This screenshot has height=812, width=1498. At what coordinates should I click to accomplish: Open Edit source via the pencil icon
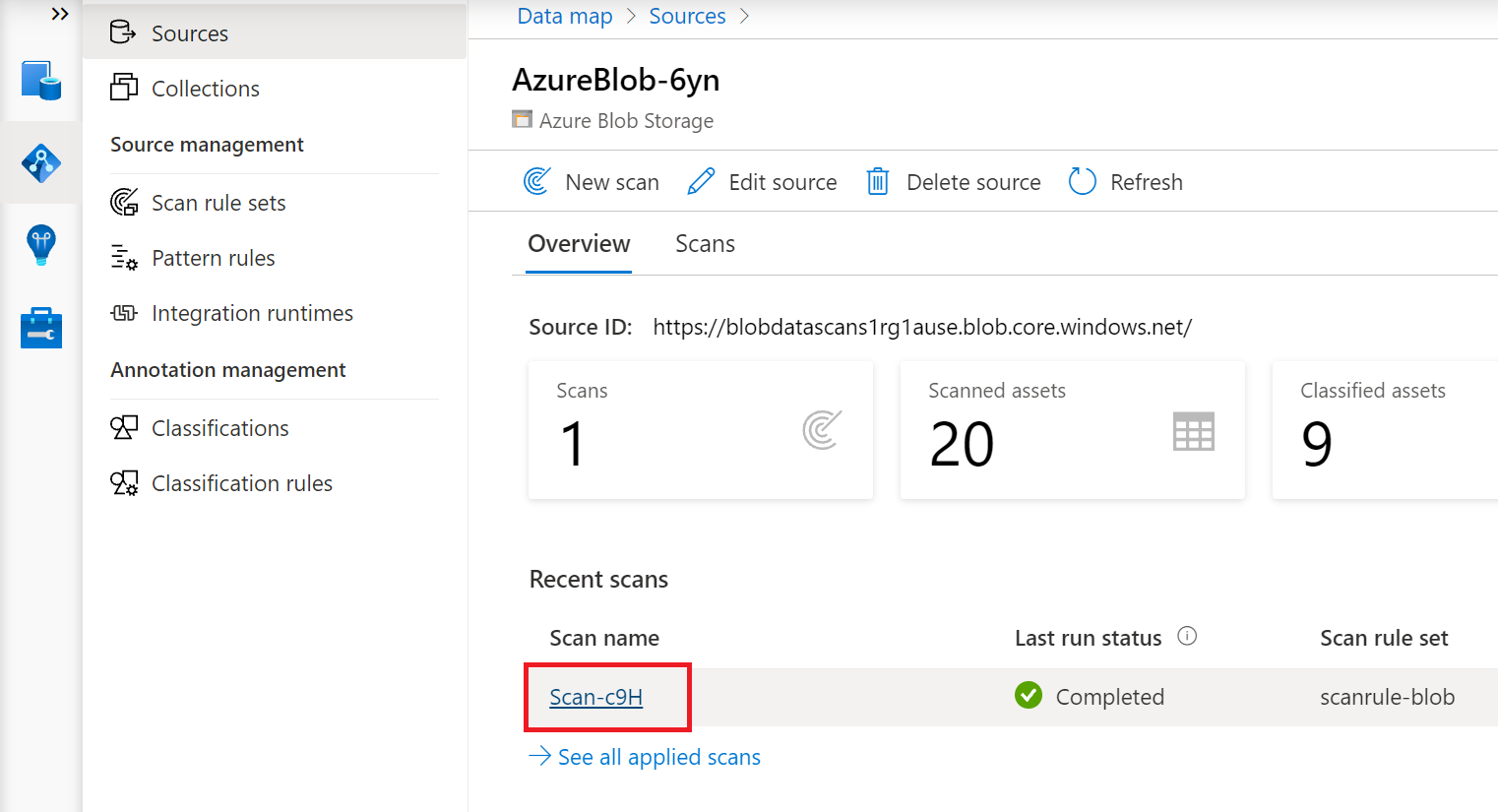[x=701, y=181]
